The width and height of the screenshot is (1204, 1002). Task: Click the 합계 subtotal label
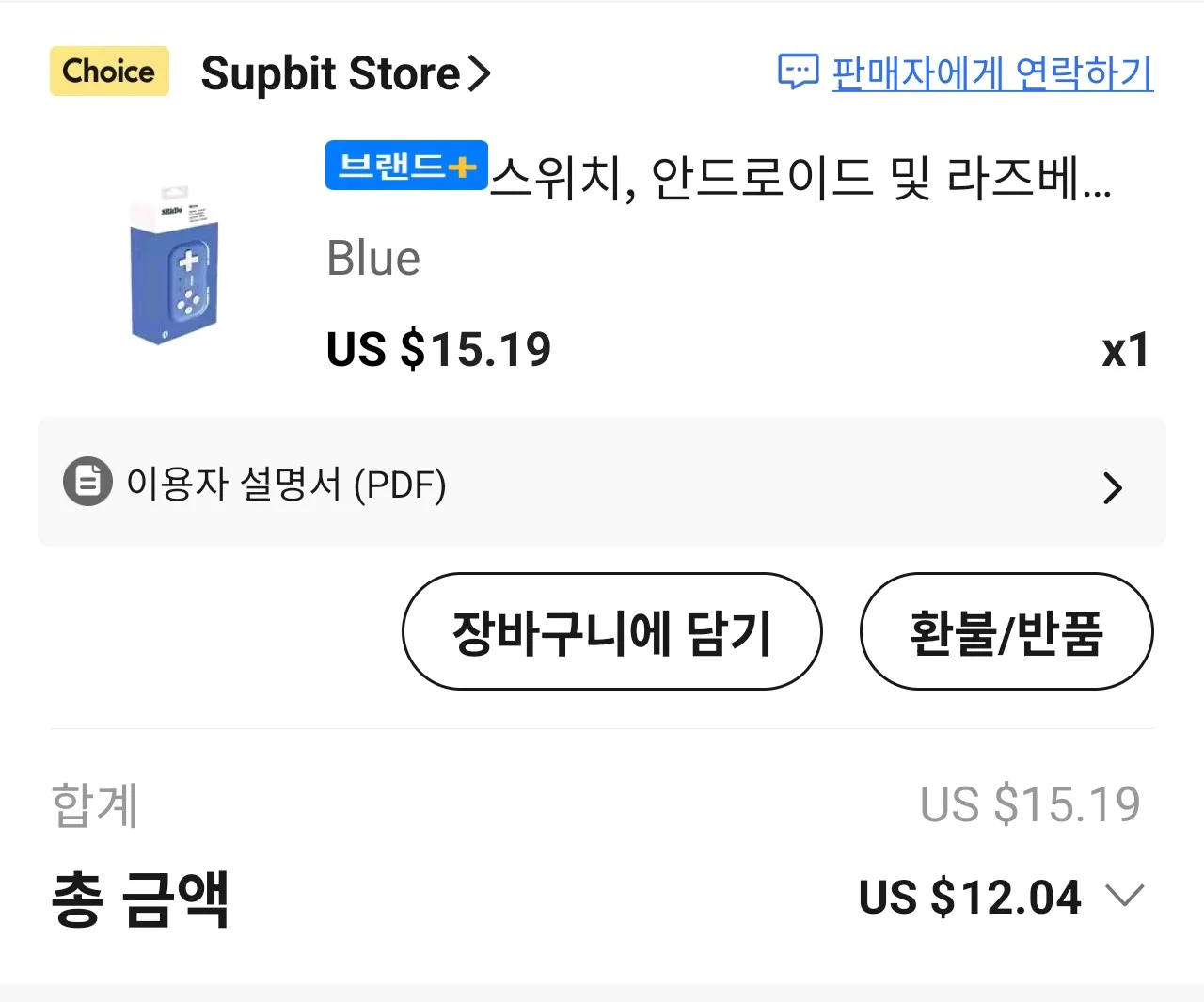[x=95, y=805]
